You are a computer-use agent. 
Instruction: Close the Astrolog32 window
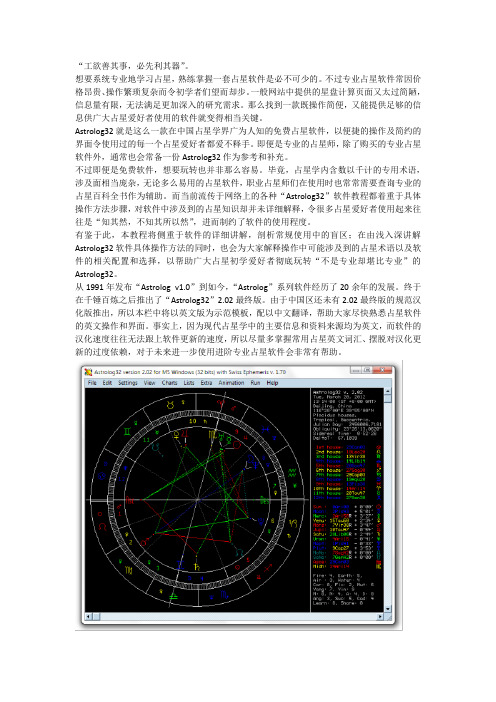point(382,370)
